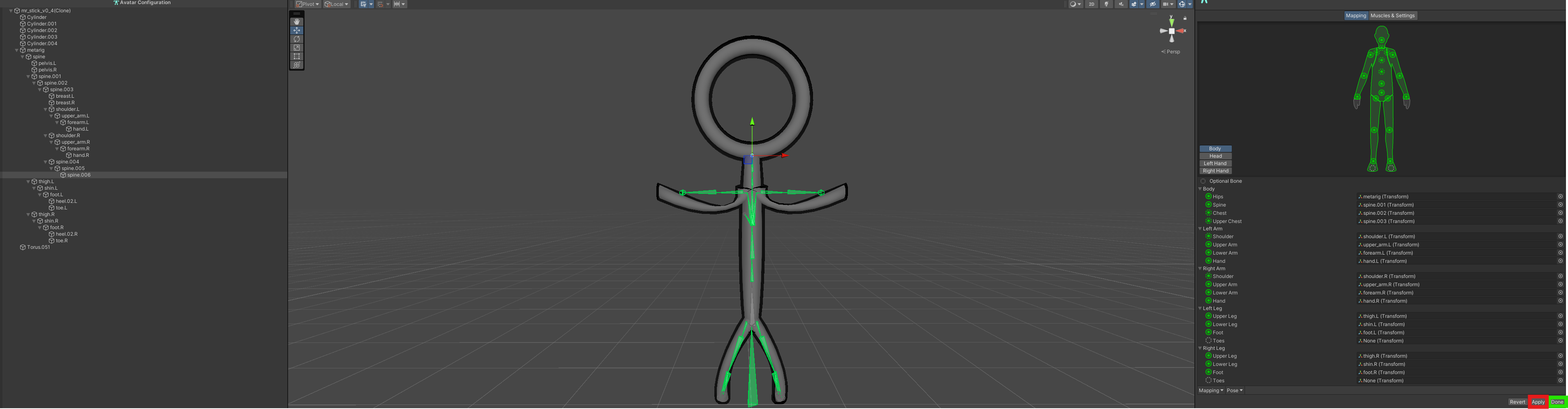Select the combined Transform tool
The image size is (1568, 409).
[296, 65]
